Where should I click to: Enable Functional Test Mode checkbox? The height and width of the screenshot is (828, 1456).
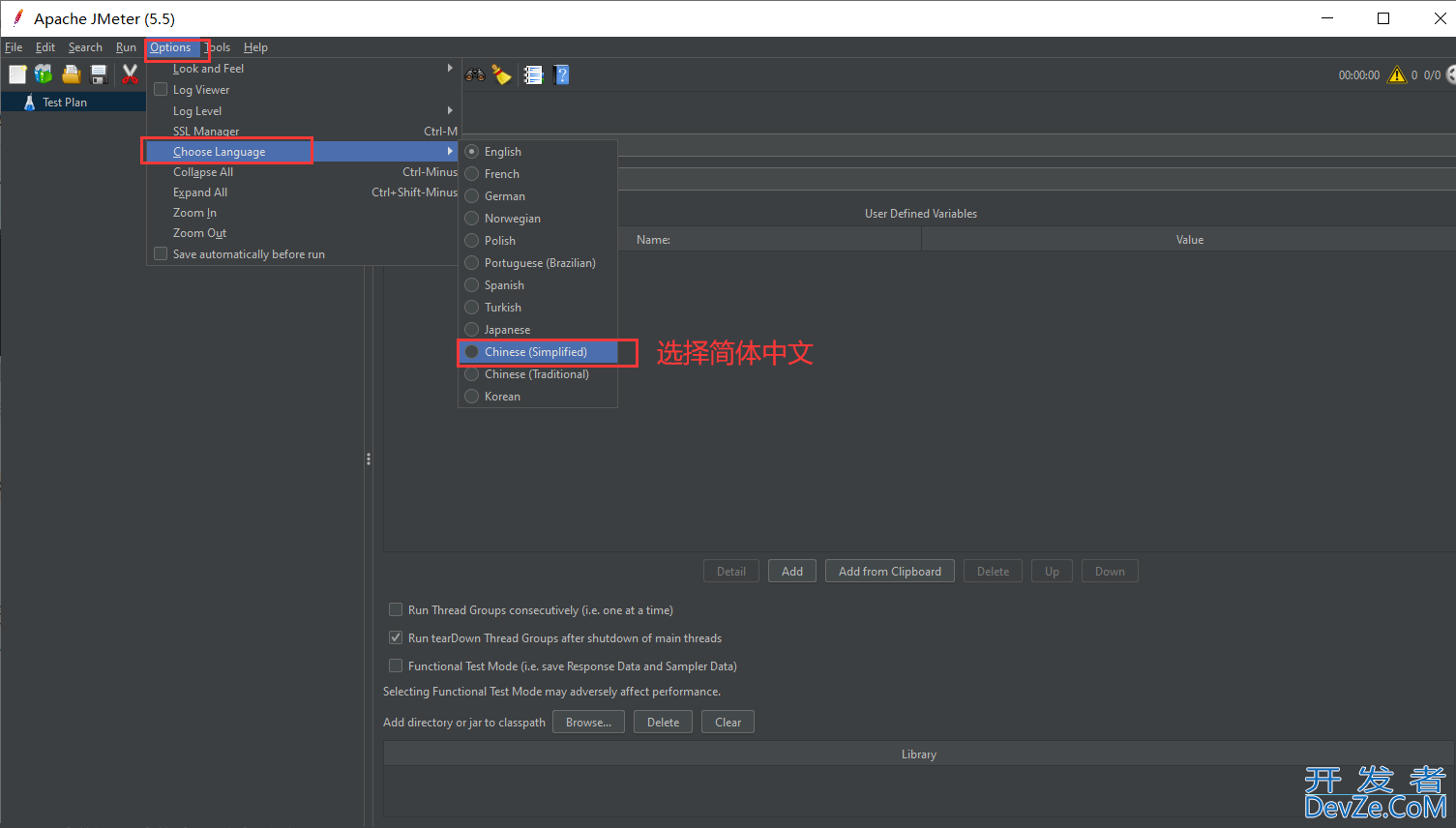pyautogui.click(x=395, y=665)
